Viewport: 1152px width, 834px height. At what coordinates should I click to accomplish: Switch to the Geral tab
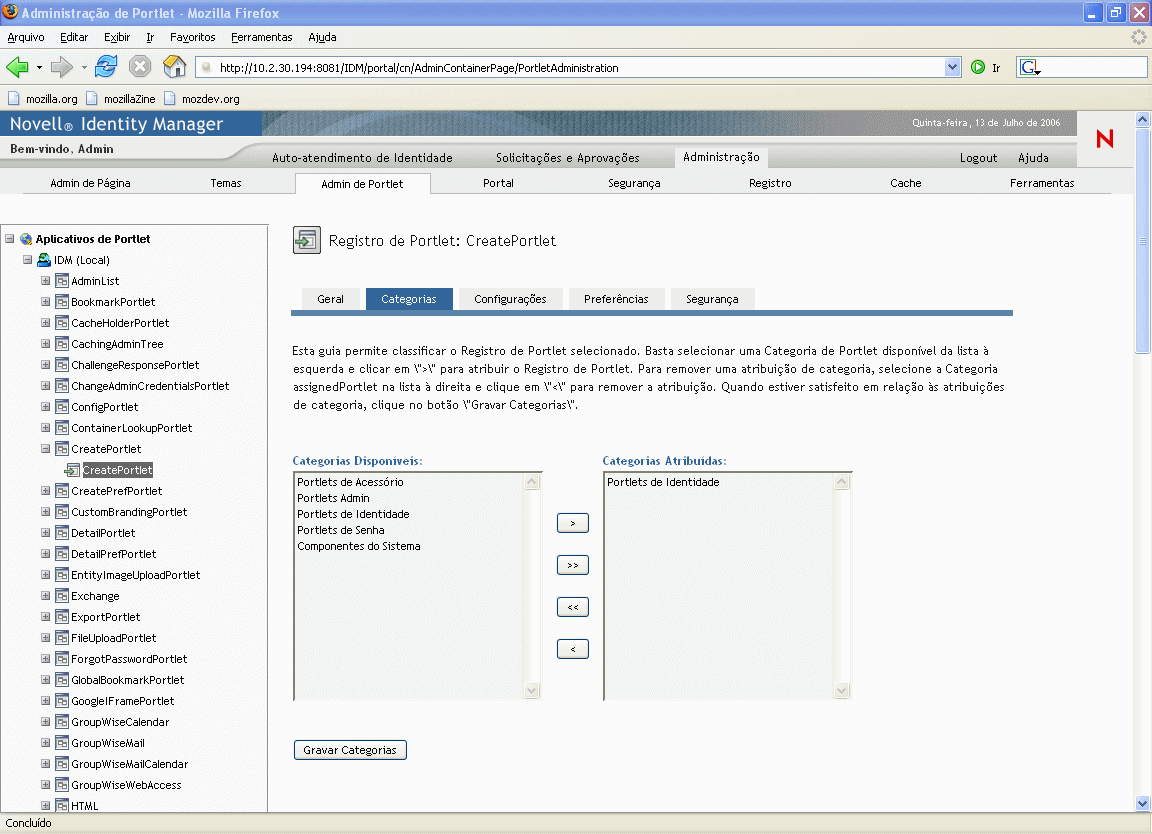[x=331, y=299]
